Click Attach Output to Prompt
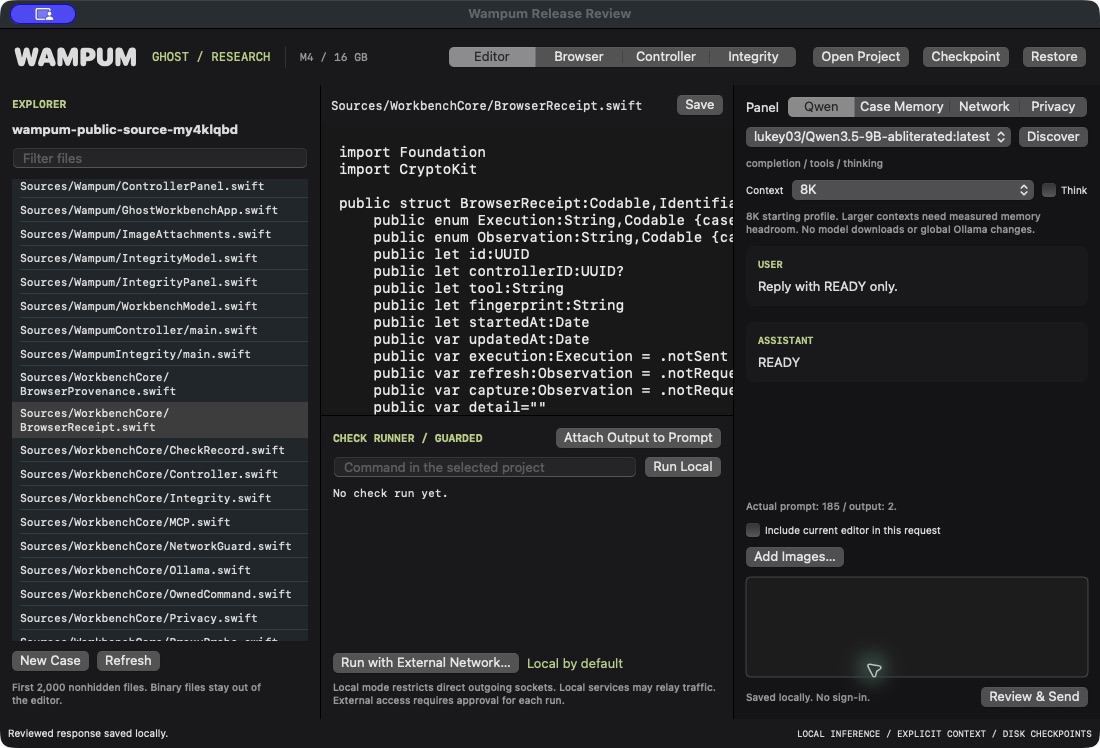1100x748 pixels. tap(638, 438)
